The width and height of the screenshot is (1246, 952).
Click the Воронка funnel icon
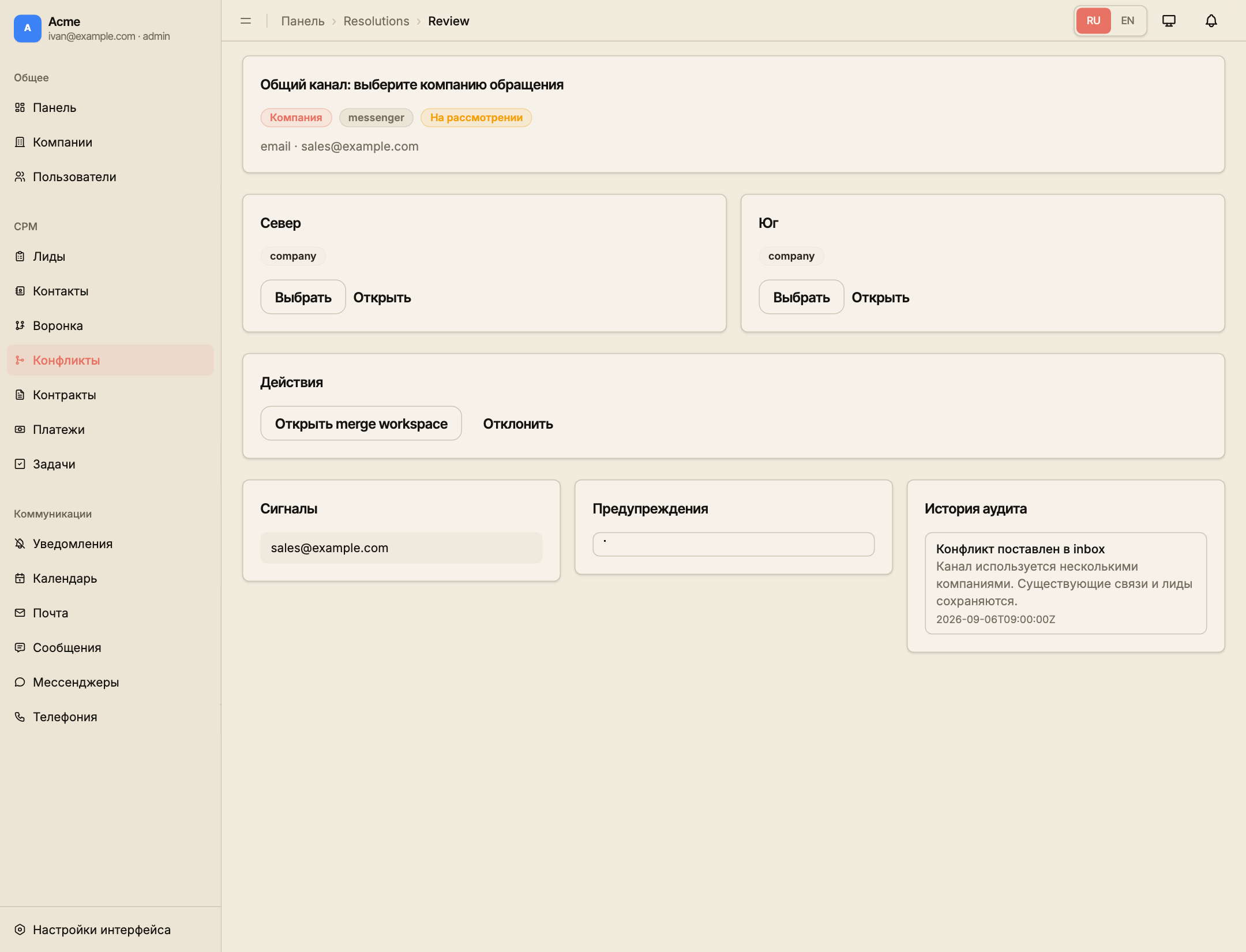click(x=20, y=325)
